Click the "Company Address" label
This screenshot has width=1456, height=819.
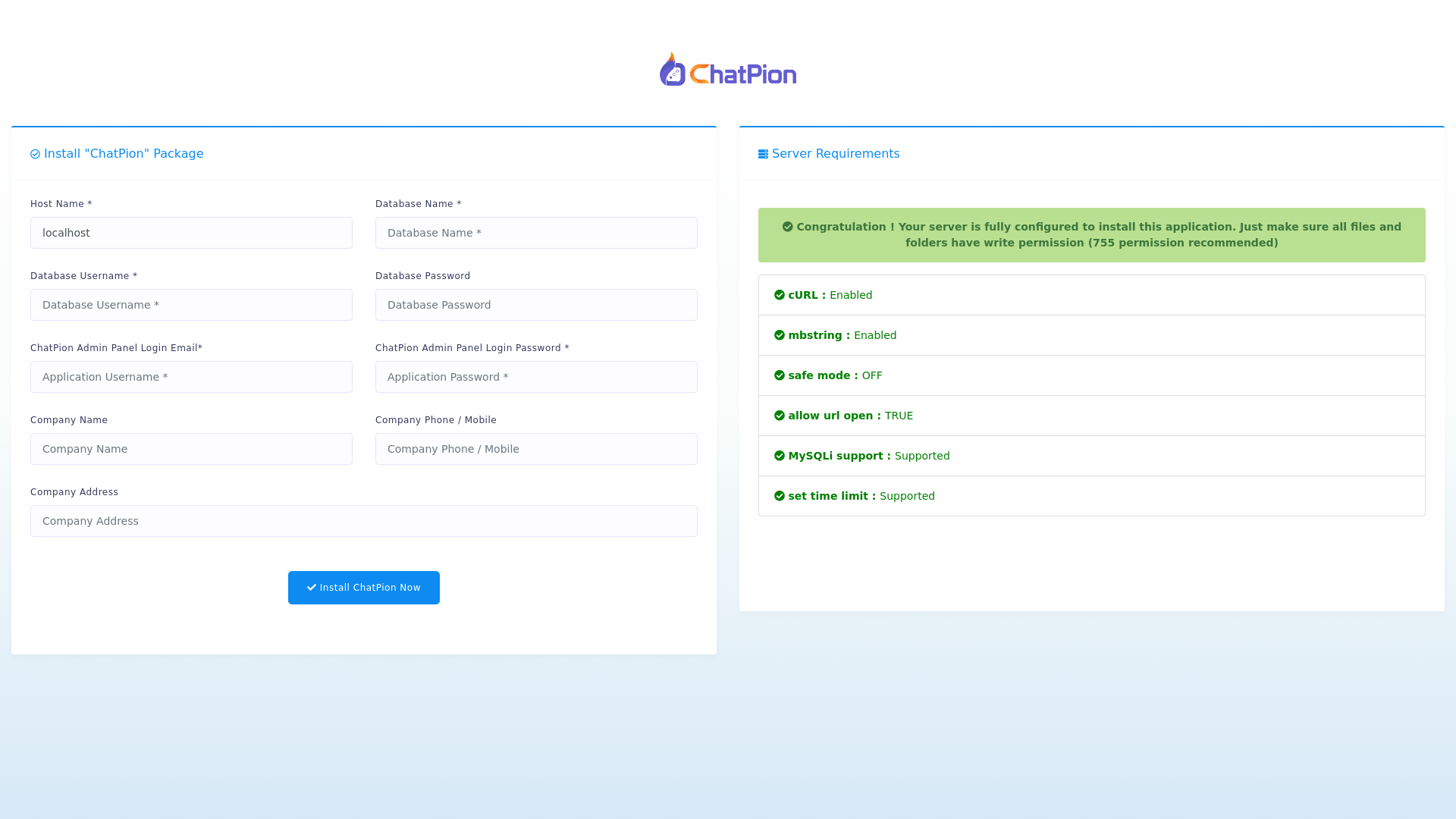point(74,492)
